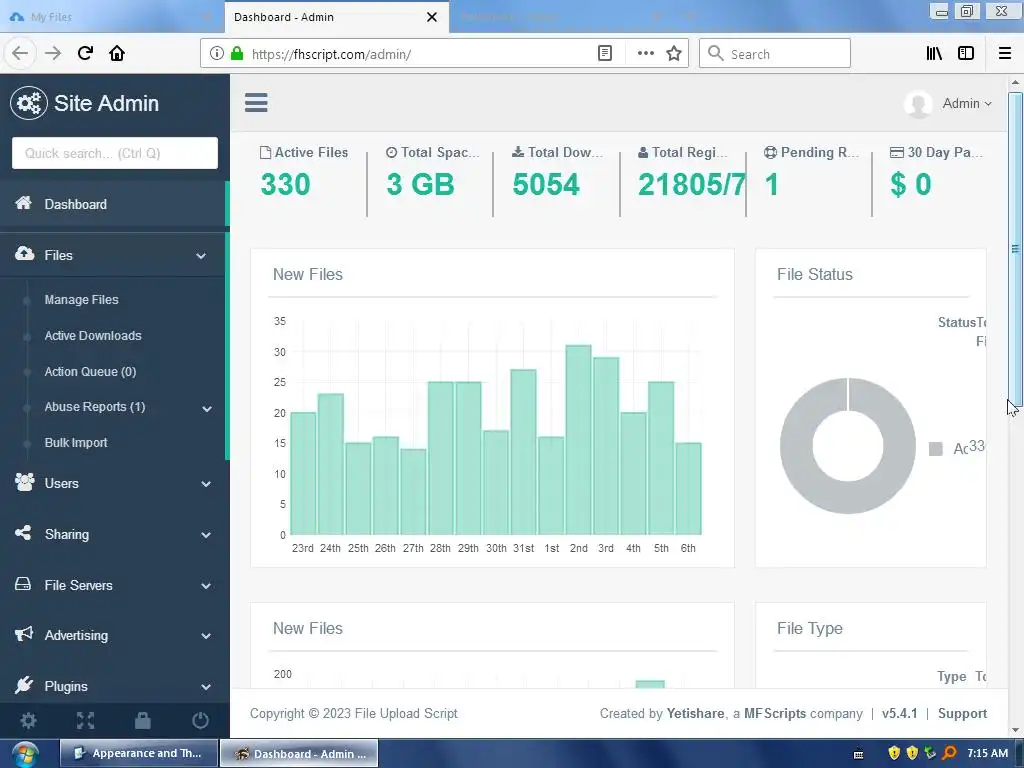The height and width of the screenshot is (768, 1024).
Task: Expand the File Servers chevron
Action: pyautogui.click(x=206, y=586)
